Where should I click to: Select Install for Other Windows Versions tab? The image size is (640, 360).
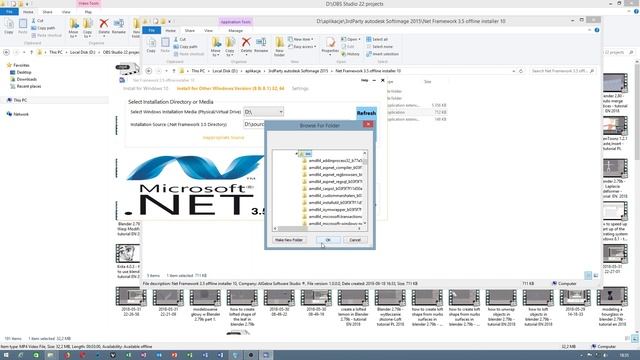point(230,89)
